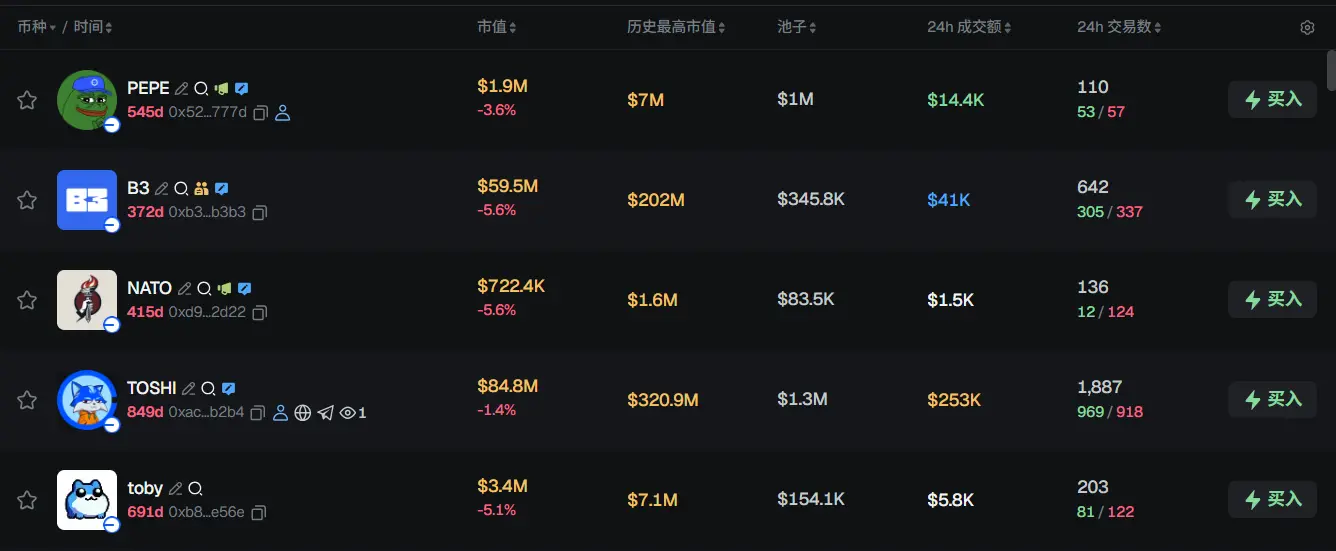The image size is (1336, 551).
Task: Click the vertical scrollbar thumb
Action: pos(1330,70)
